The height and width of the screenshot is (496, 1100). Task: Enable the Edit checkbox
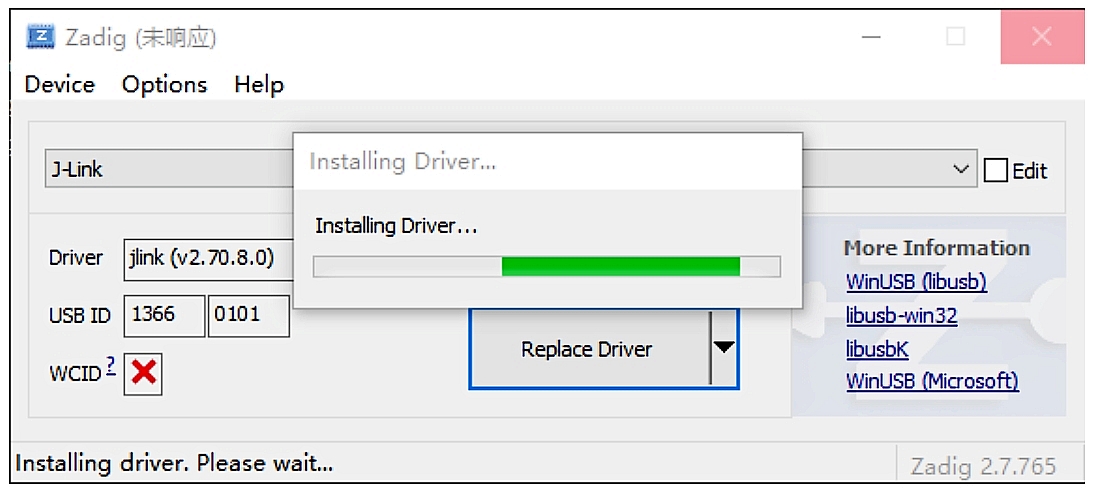pos(995,170)
